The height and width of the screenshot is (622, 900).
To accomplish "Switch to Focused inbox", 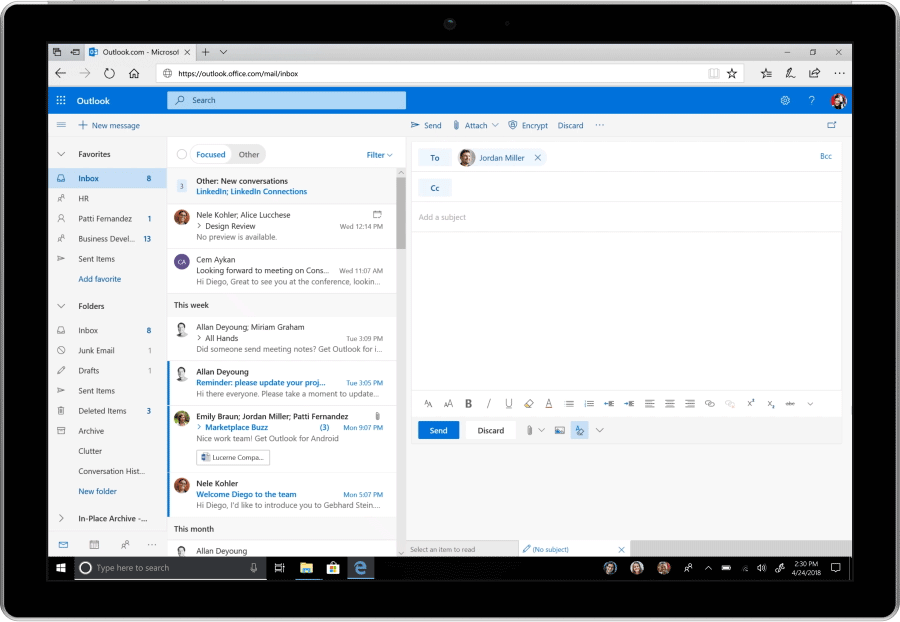I will [211, 154].
